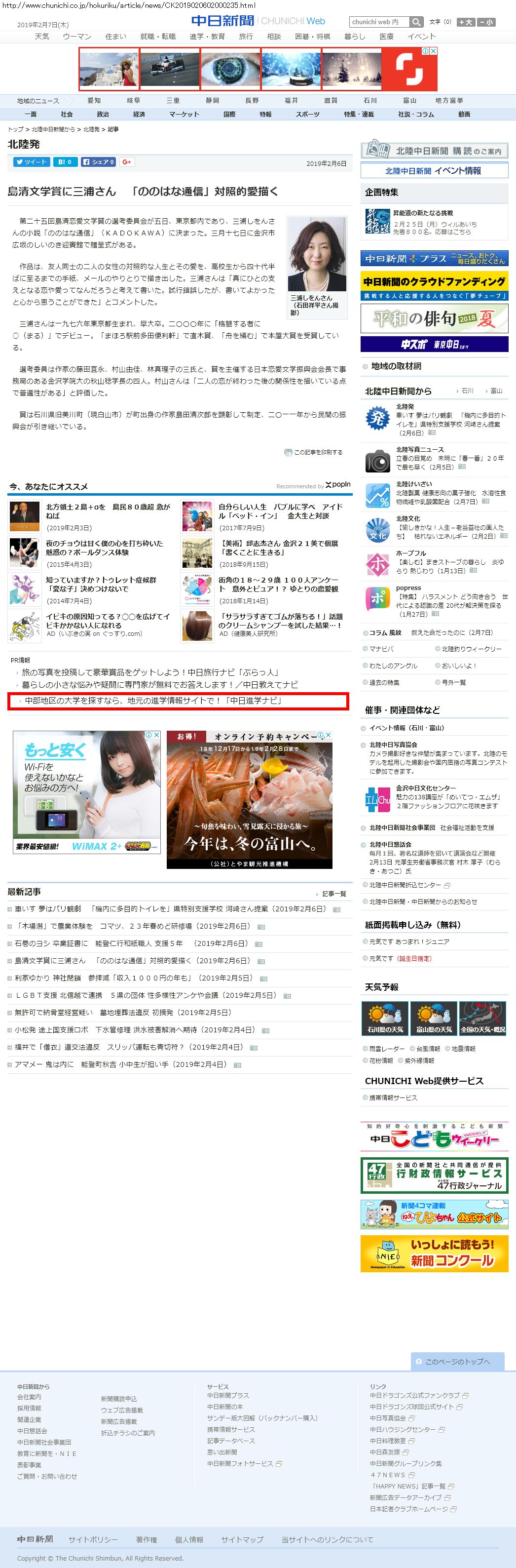This screenshot has width=516, height=1568.
Task: Open the 中スポ 東京中日 banner
Action: point(435,344)
